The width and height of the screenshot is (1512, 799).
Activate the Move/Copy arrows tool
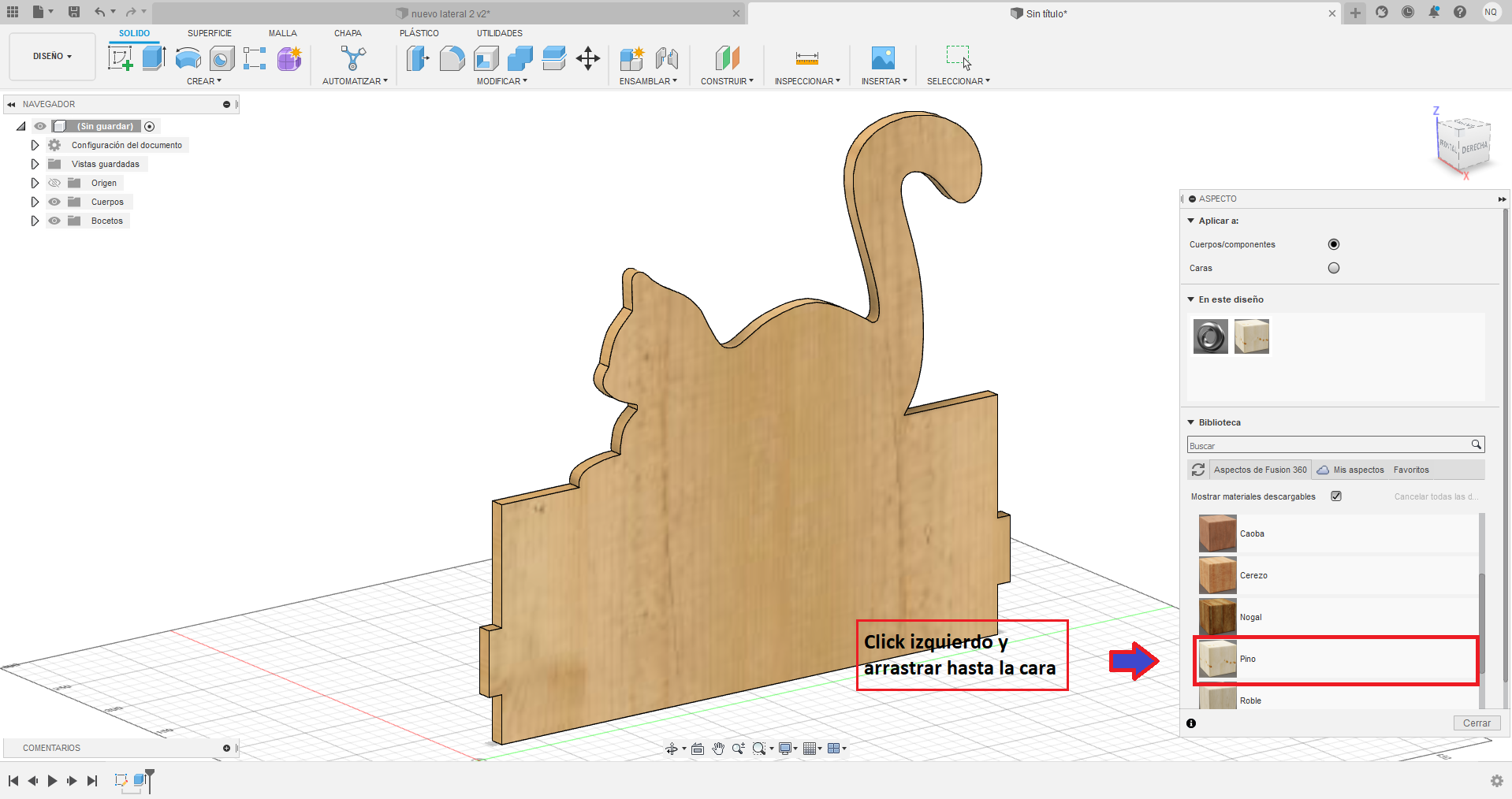pyautogui.click(x=588, y=58)
